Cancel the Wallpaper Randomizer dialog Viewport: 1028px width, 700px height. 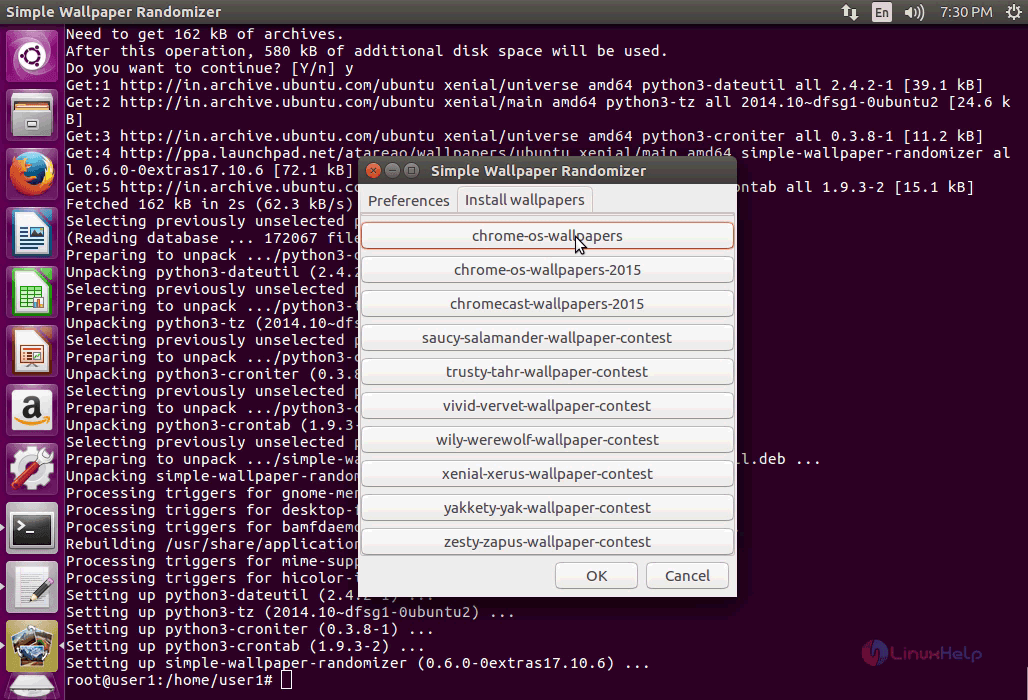pos(687,576)
